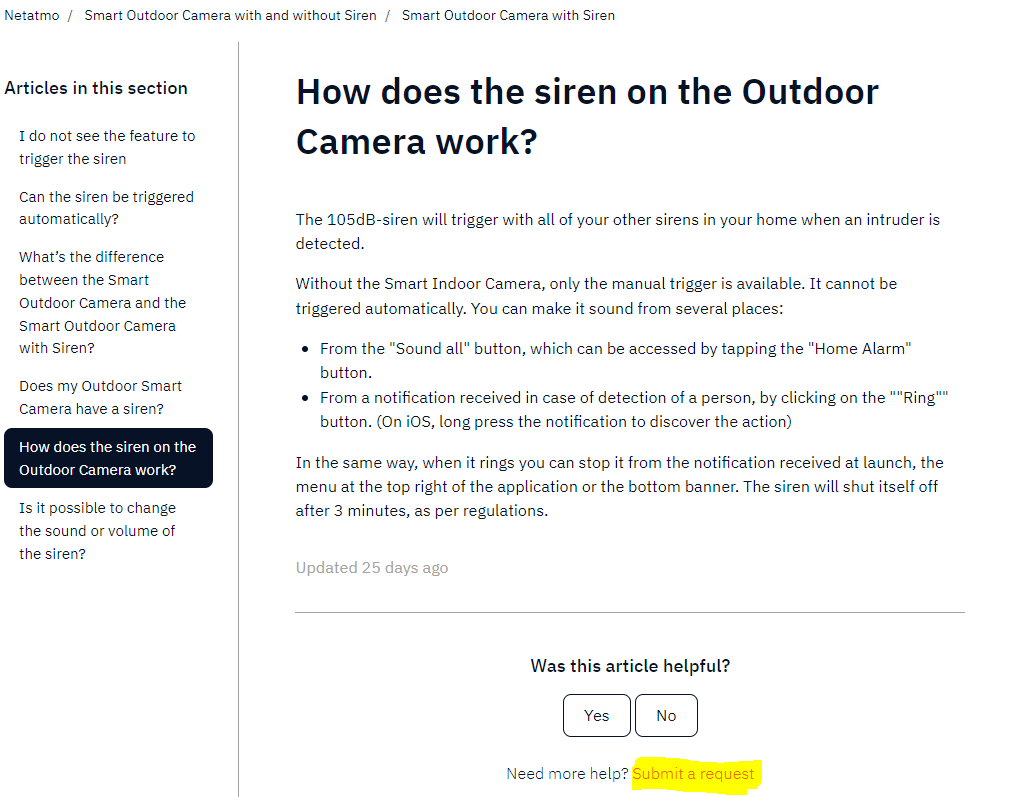Select 'Can the siren be triggered automatically?' article
The height and width of the screenshot is (797, 1010).
tap(106, 208)
